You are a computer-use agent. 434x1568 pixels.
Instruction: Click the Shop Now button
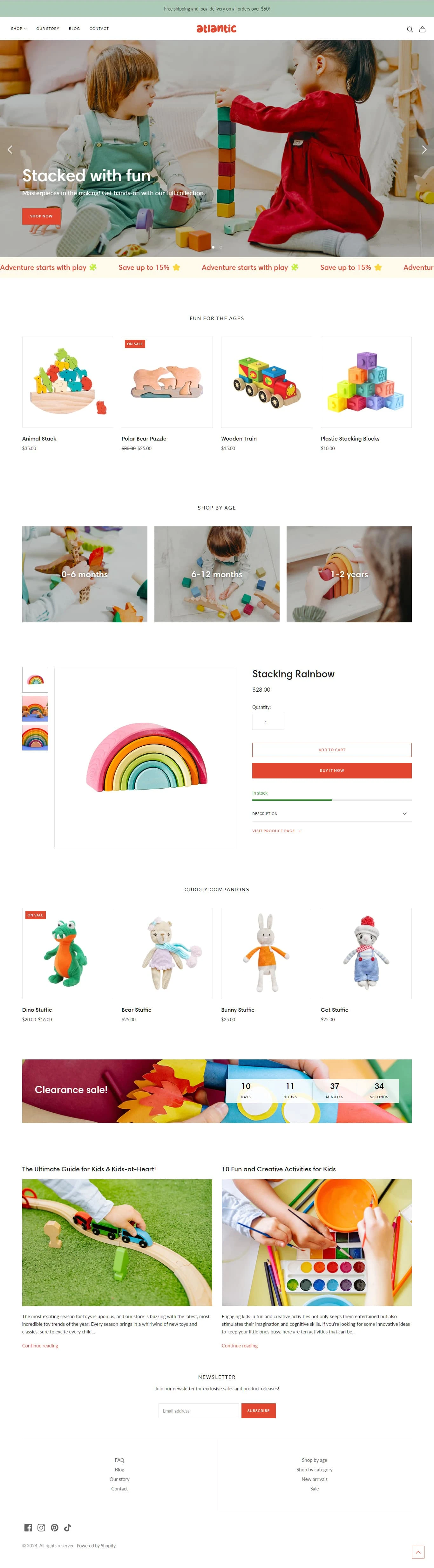click(x=41, y=216)
